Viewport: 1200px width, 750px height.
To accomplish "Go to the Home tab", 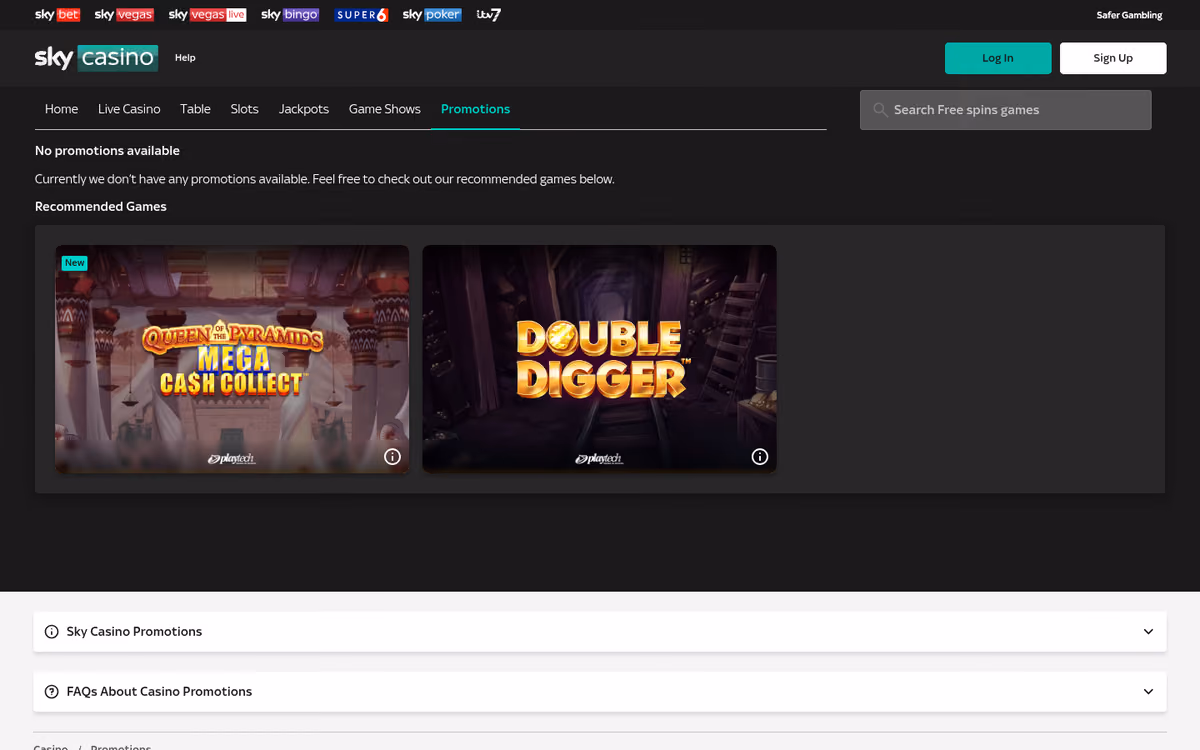I will pos(61,109).
